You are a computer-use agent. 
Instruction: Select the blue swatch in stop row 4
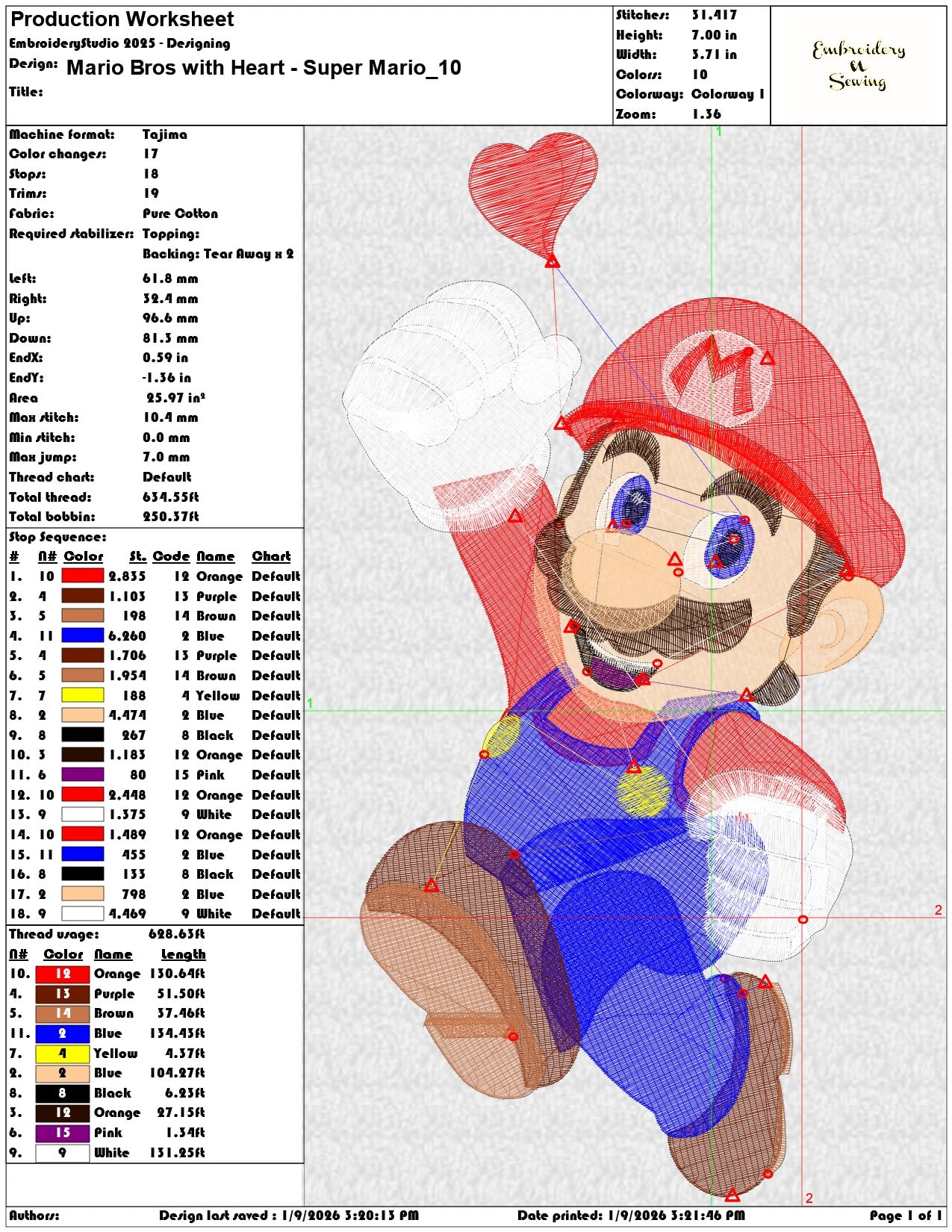(82, 635)
